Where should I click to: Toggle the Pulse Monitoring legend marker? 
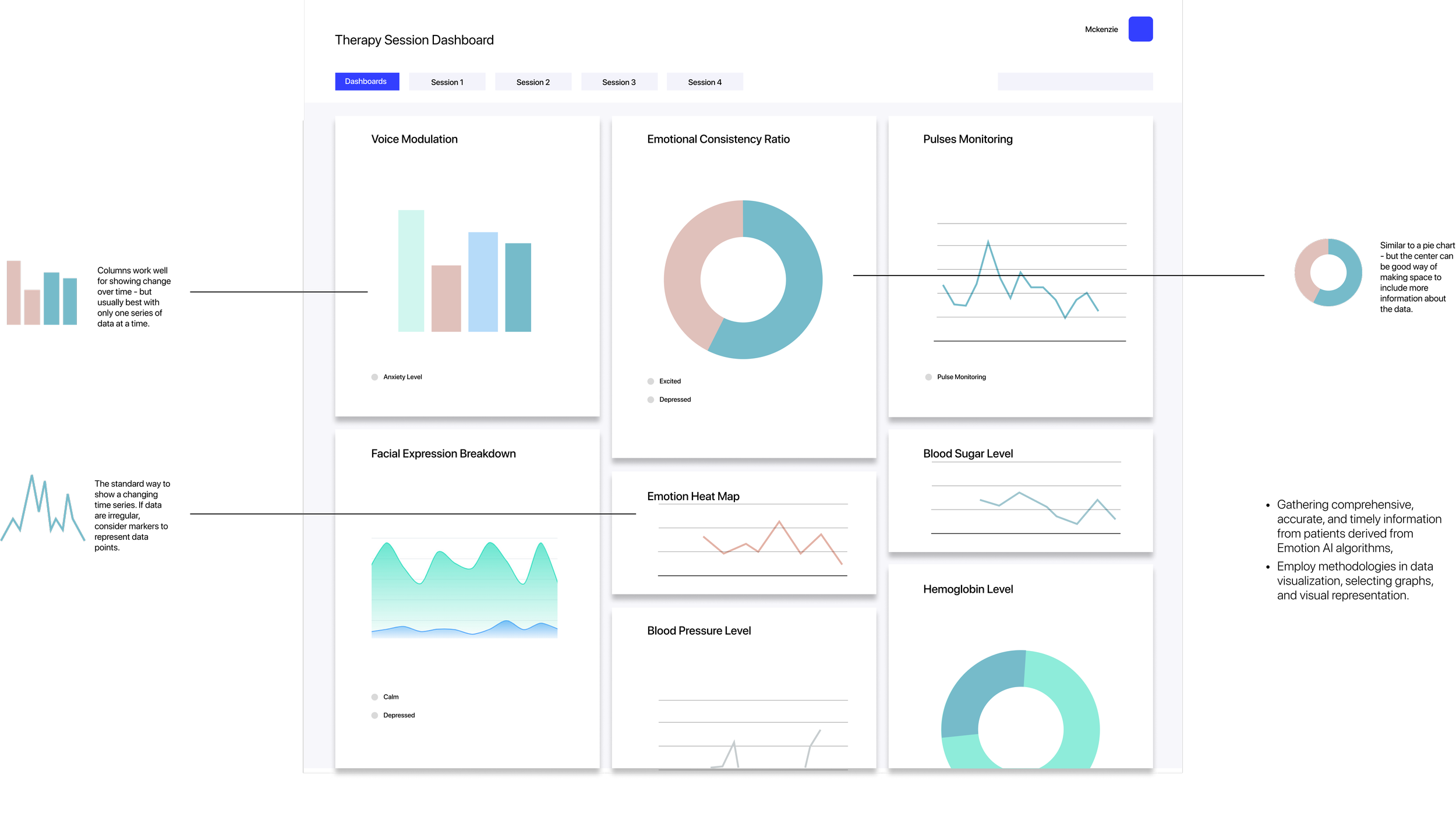click(x=928, y=377)
